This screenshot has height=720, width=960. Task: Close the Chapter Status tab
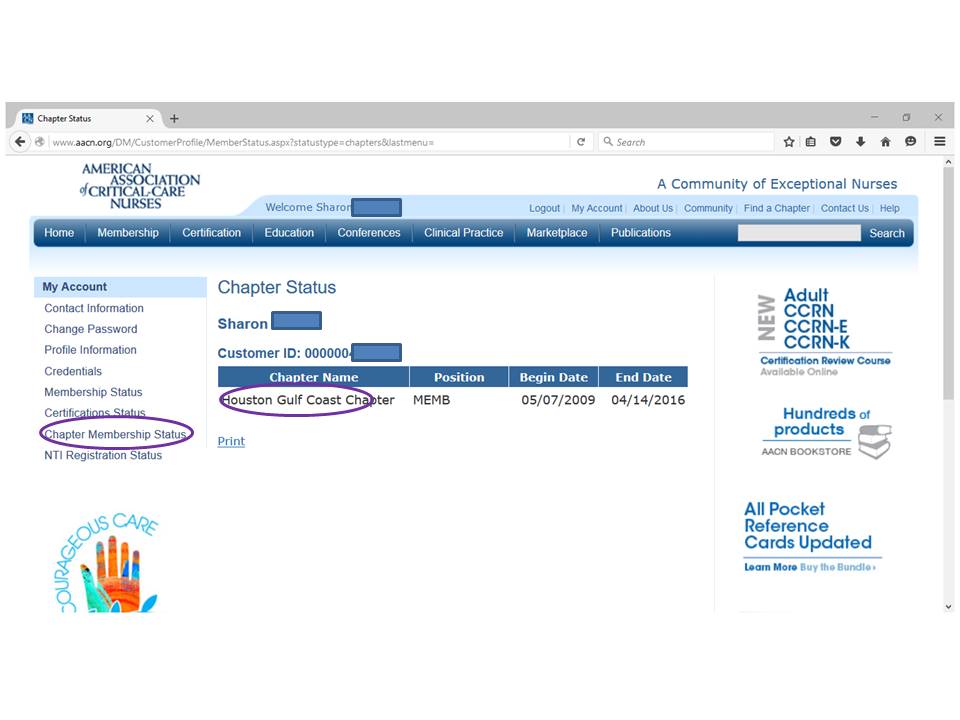point(150,118)
